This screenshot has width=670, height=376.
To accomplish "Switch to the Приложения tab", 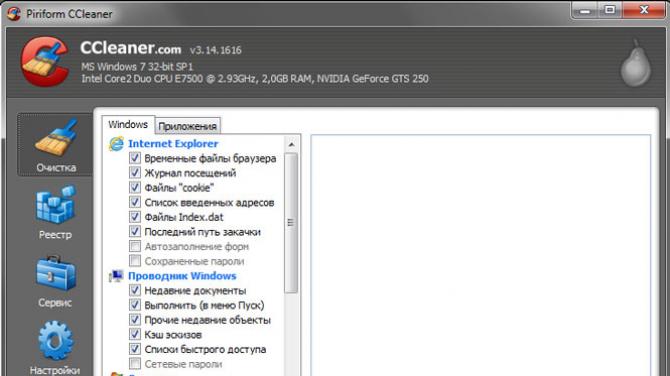I will click(187, 126).
